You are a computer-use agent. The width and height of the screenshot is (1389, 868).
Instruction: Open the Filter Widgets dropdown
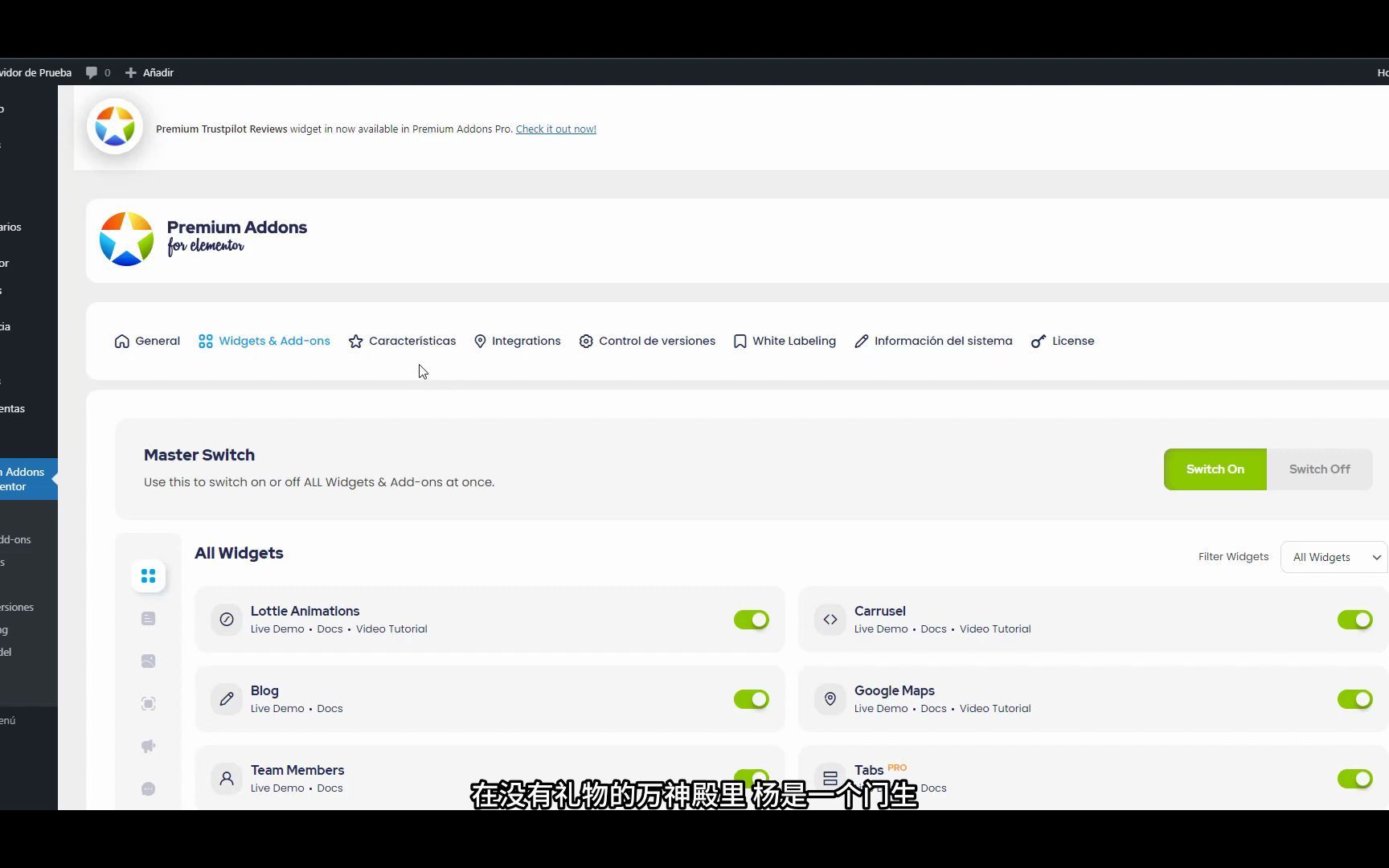1332,556
